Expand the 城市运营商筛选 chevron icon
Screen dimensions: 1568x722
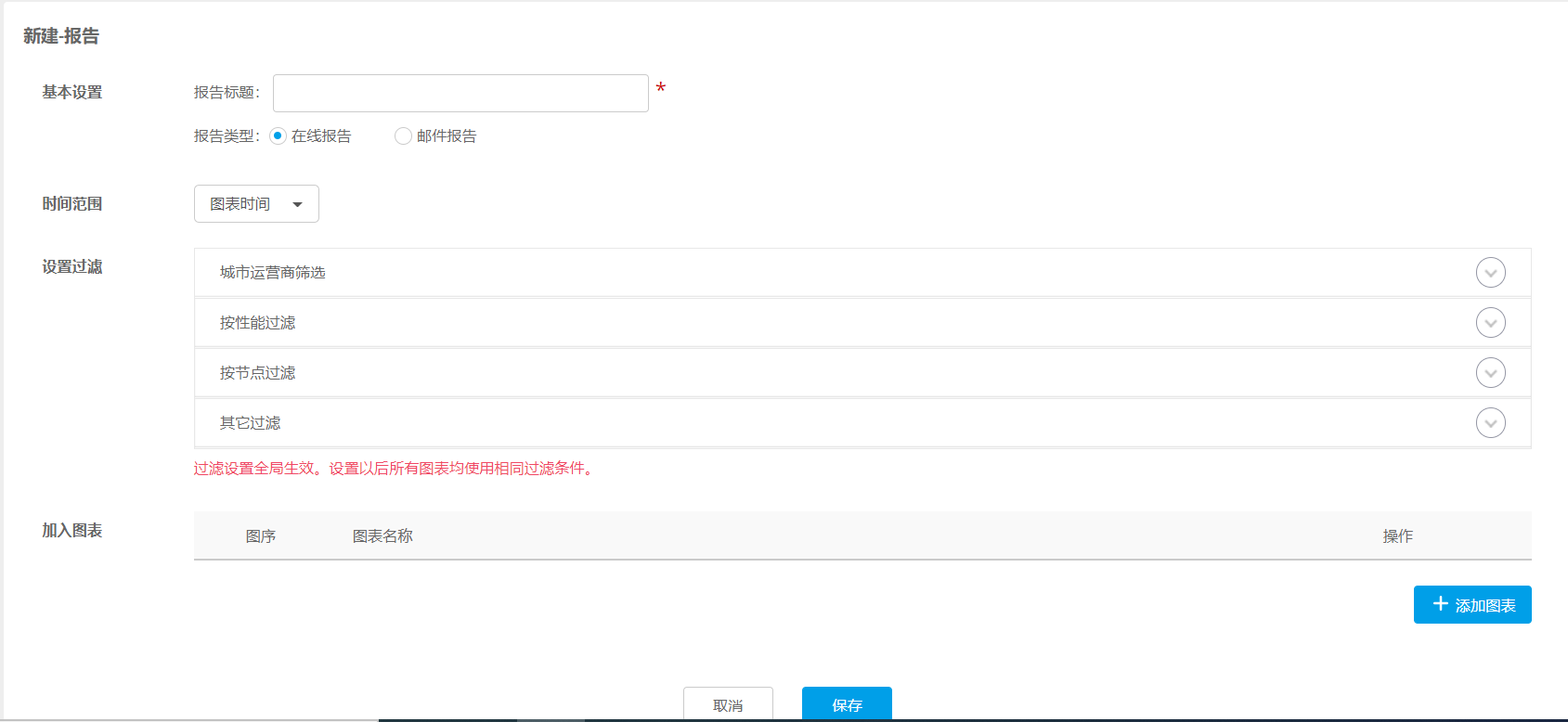pos(1490,273)
